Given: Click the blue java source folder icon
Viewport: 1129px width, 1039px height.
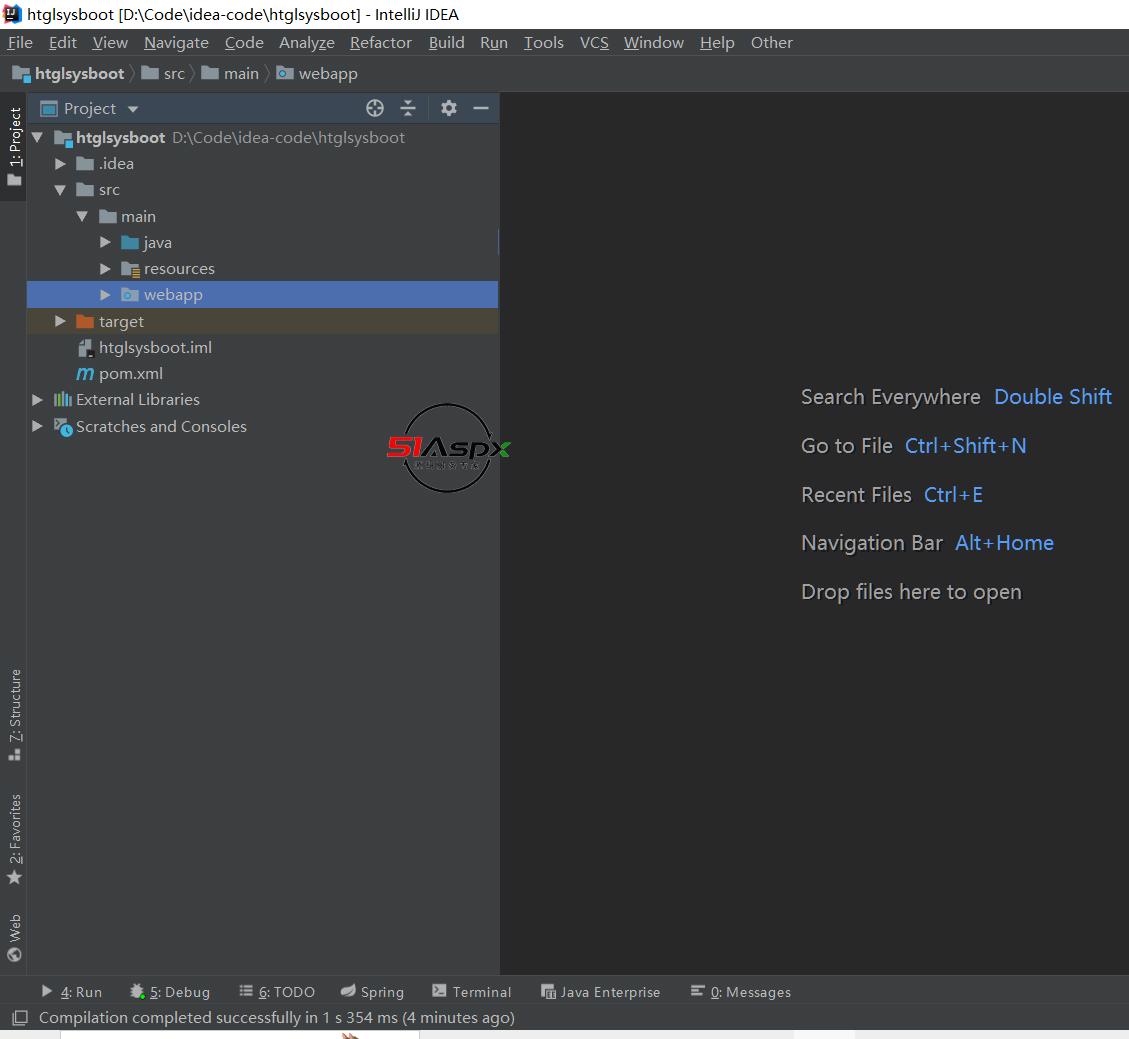Looking at the screenshot, I should pyautogui.click(x=130, y=243).
